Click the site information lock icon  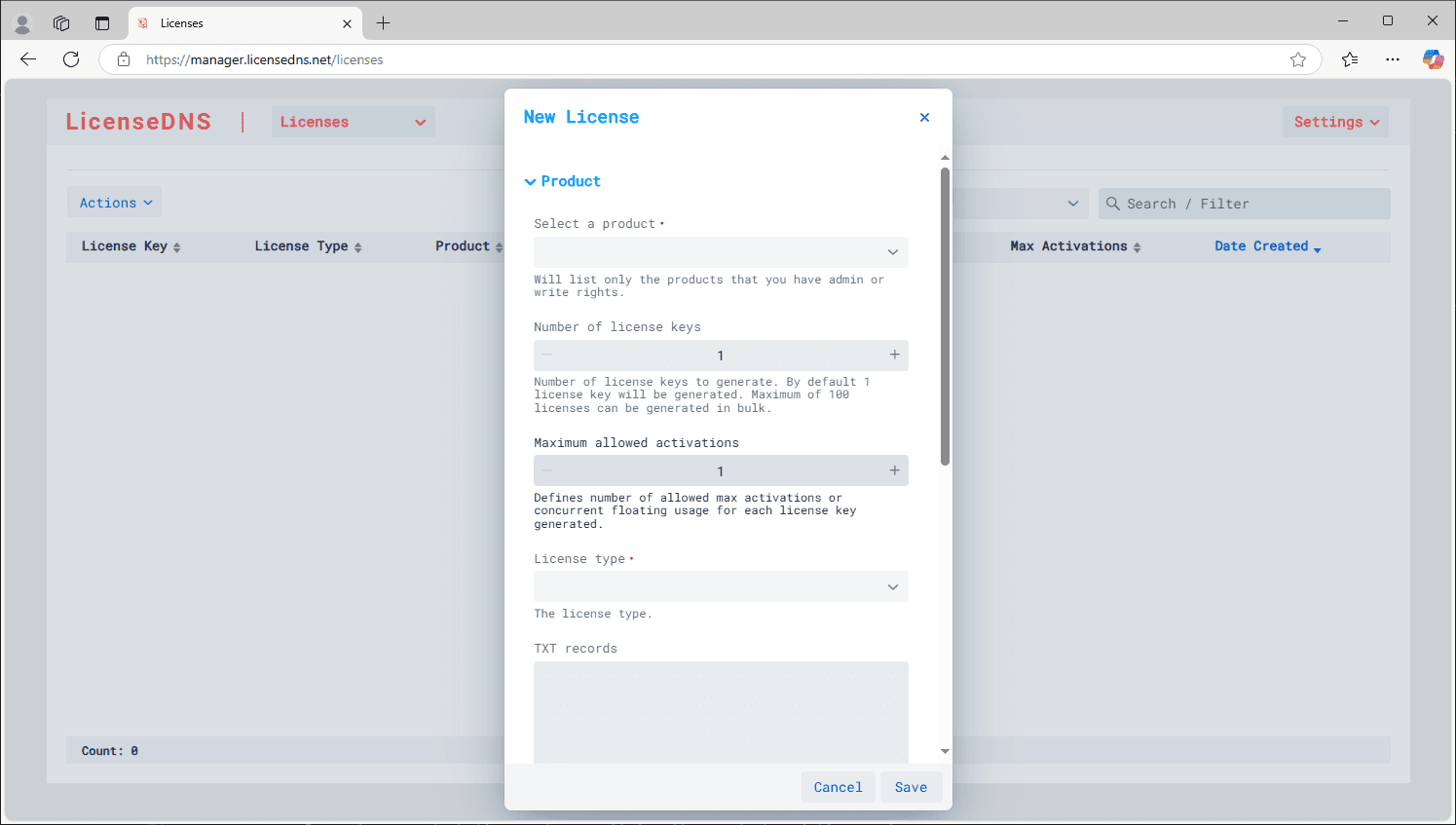click(123, 59)
